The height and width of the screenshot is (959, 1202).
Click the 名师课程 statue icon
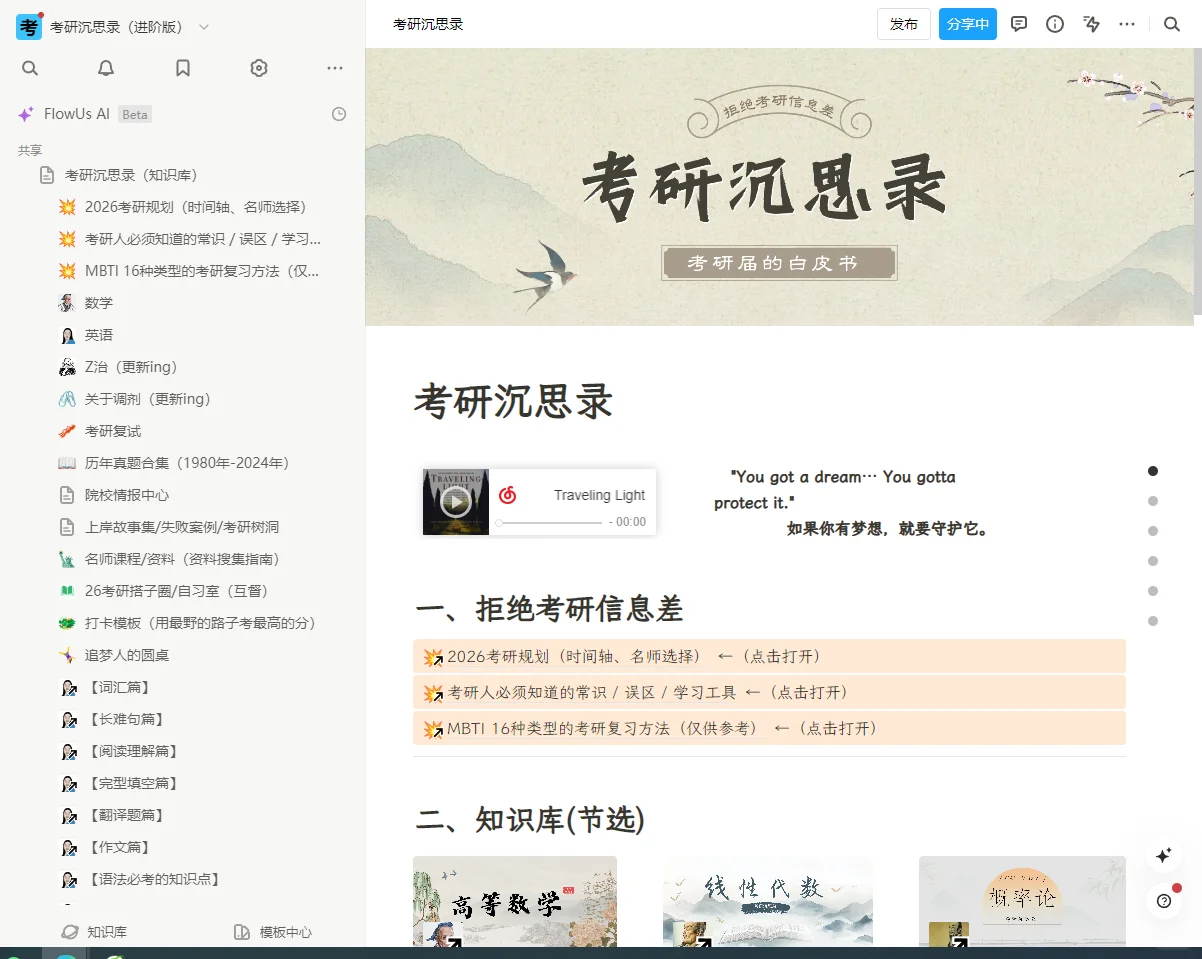(x=67, y=559)
